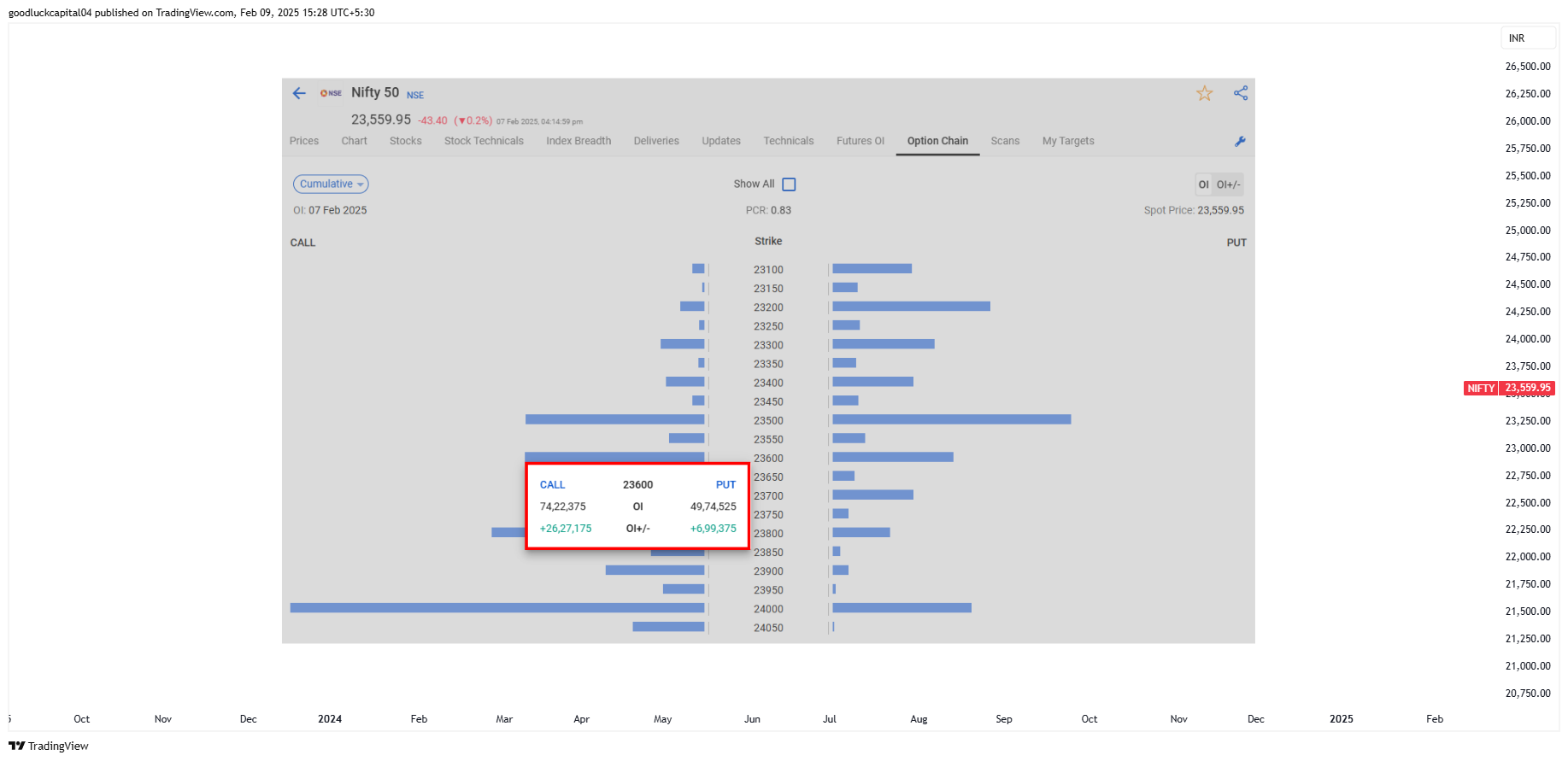Screen dimensions: 1568x761
Task: Click the 23400 call OI bar
Action: pos(685,381)
